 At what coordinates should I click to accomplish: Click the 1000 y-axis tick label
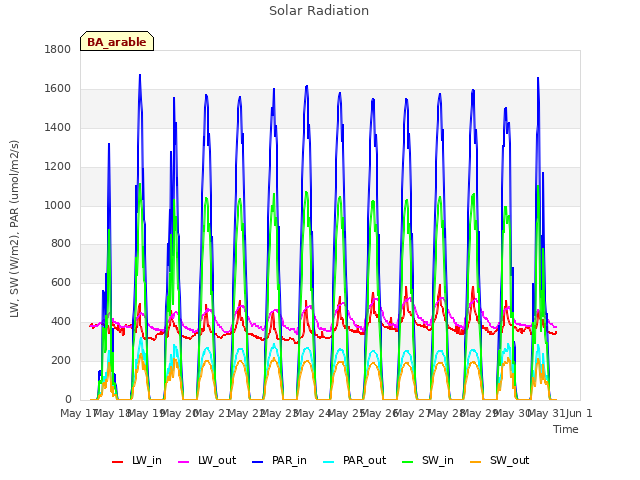(x=58, y=205)
